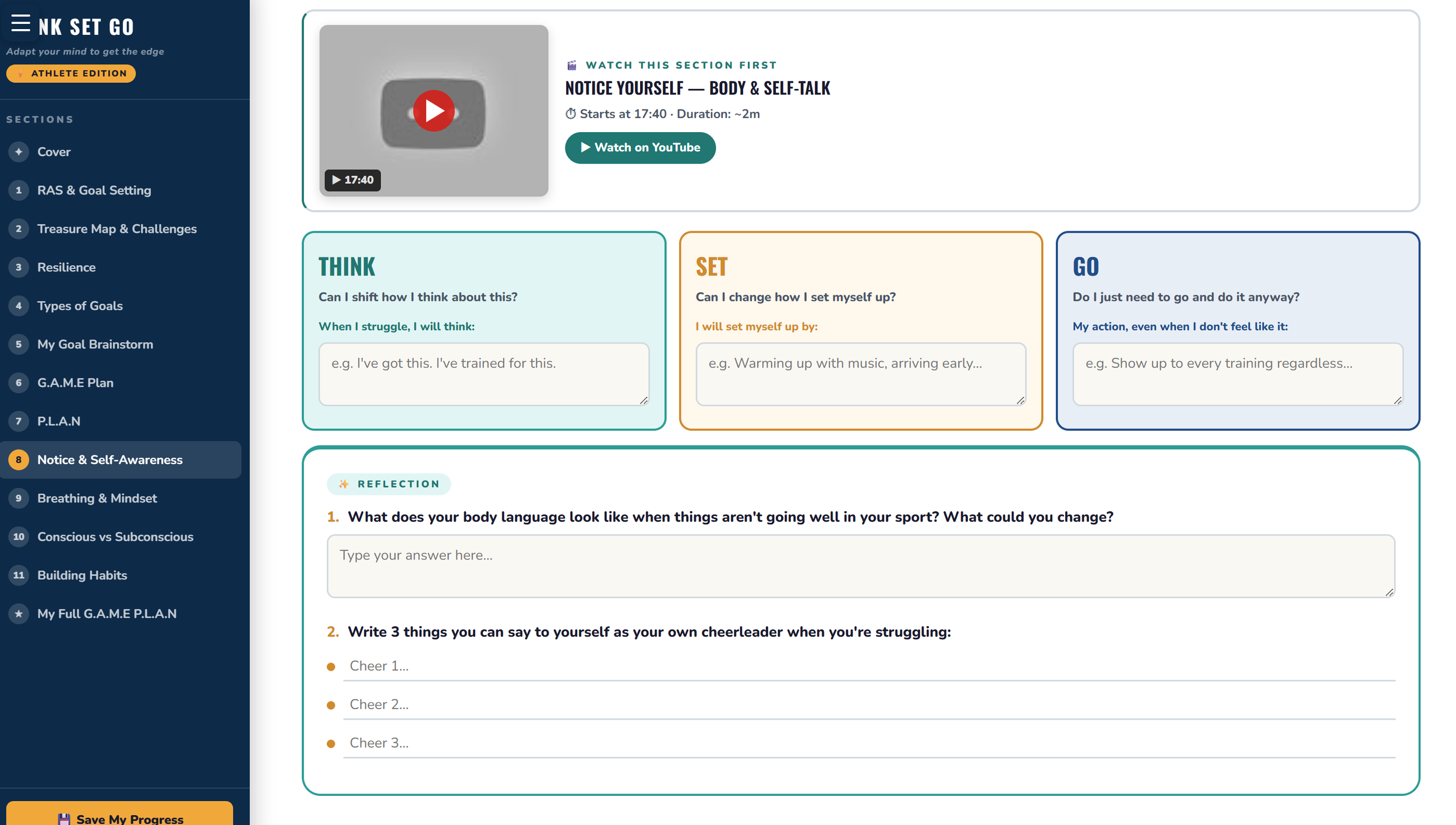
Task: Grab the THINK text box corner handle
Action: tap(644, 400)
